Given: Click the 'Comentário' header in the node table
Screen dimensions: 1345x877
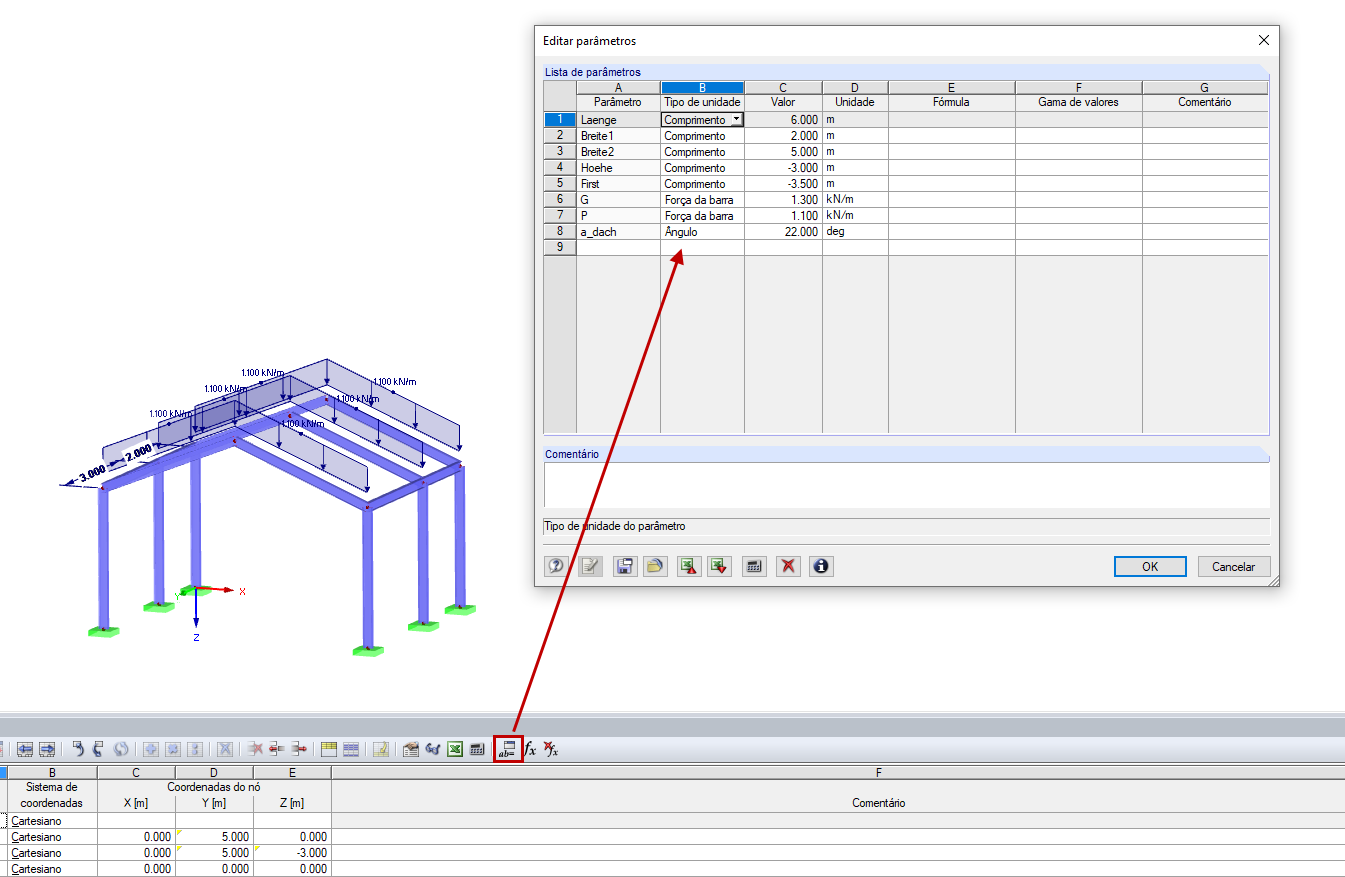Looking at the screenshot, I should click(879, 803).
